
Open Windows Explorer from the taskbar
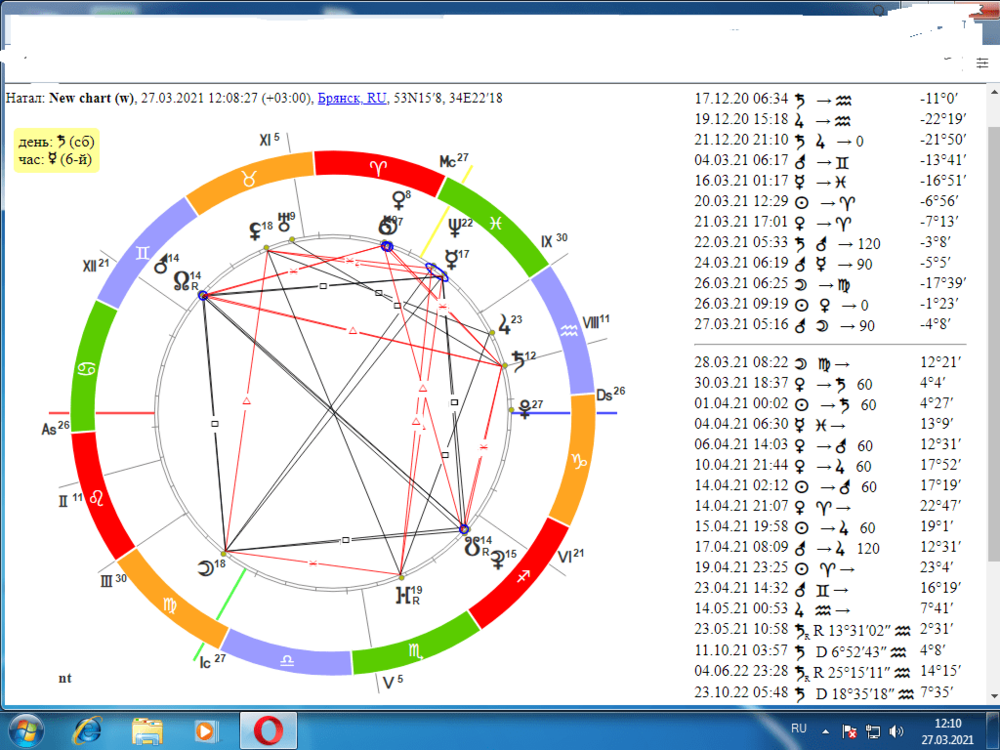pyautogui.click(x=147, y=731)
